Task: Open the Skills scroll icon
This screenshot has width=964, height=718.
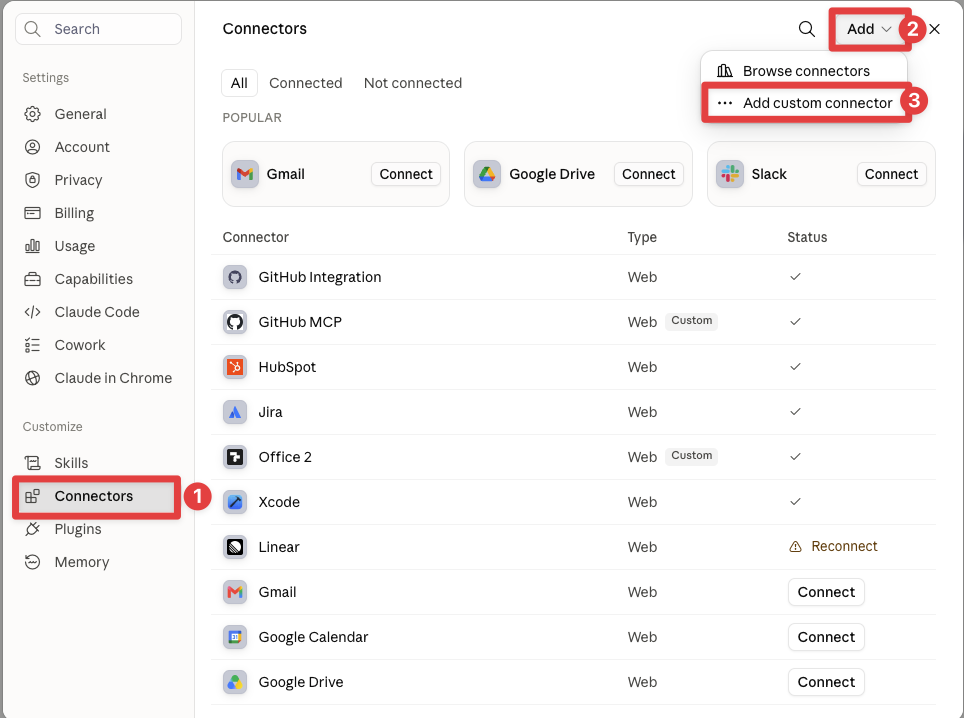Action: point(33,463)
